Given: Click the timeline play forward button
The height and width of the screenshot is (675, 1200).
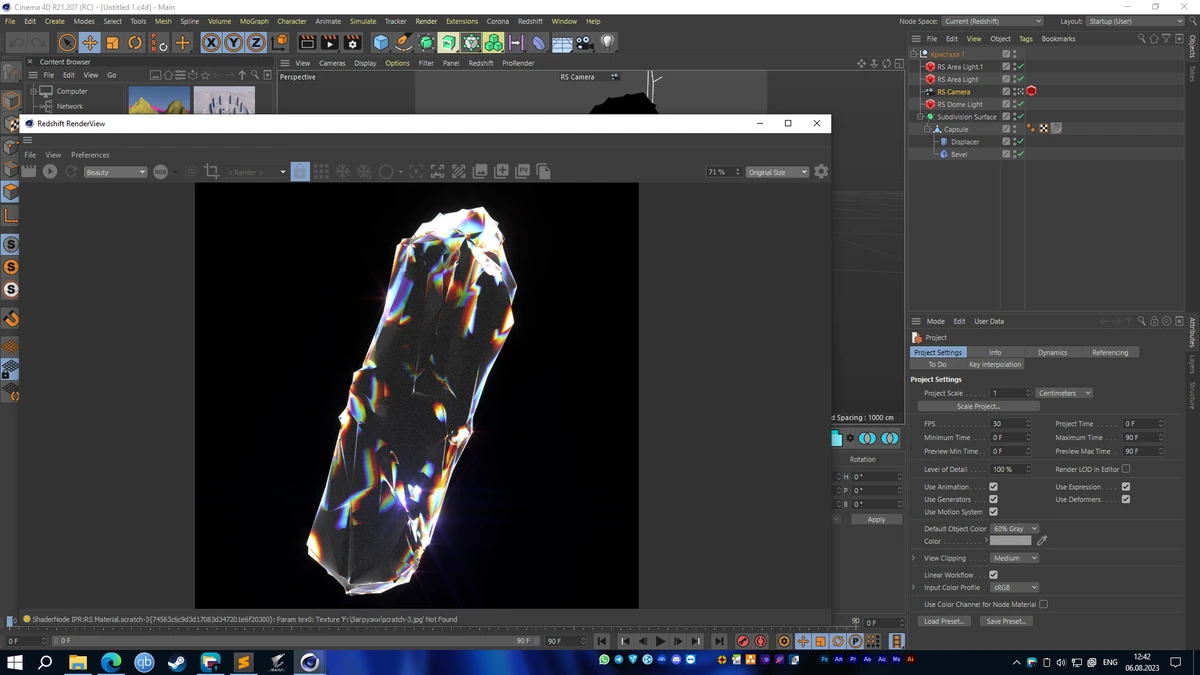Looking at the screenshot, I should (660, 641).
